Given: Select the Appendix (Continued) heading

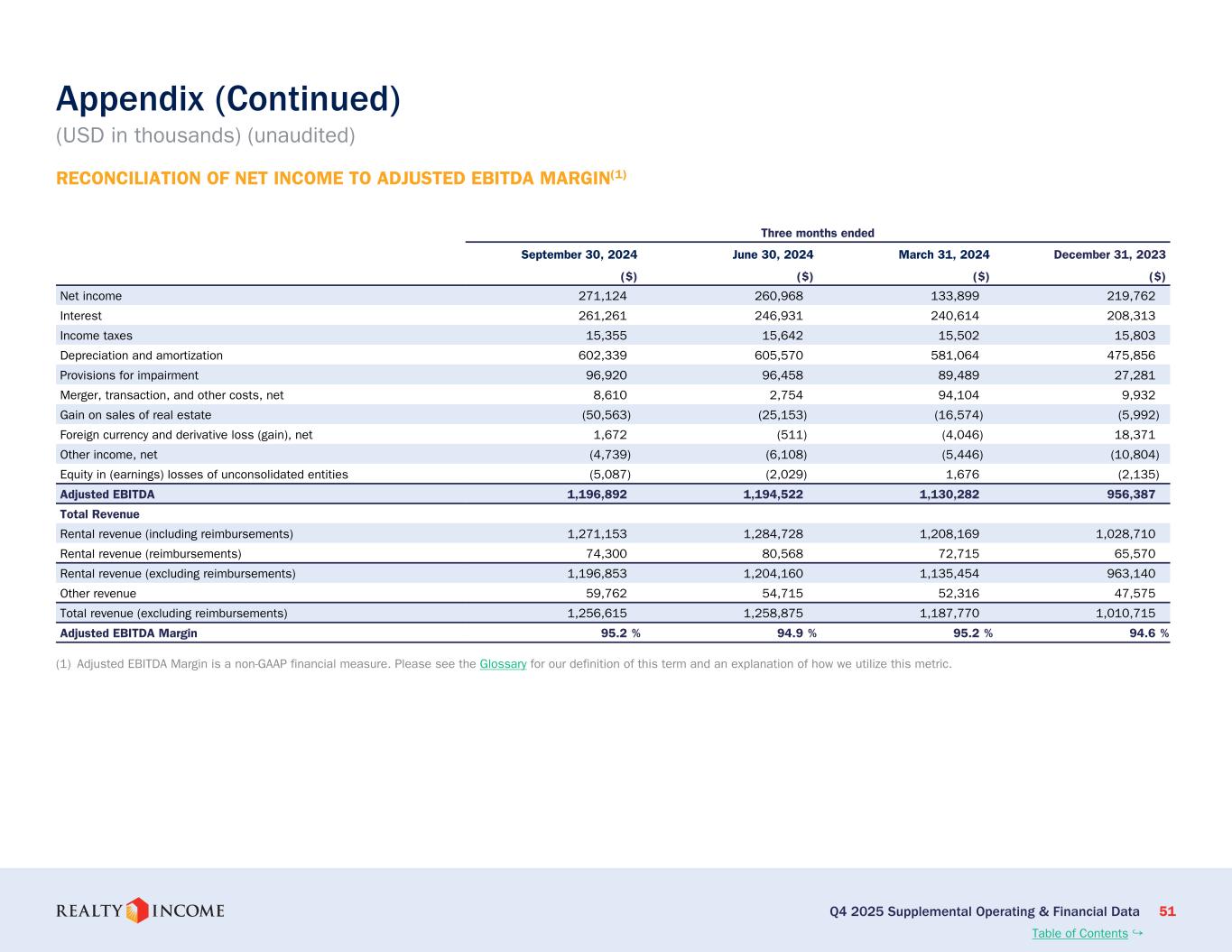Looking at the screenshot, I should (227, 99).
